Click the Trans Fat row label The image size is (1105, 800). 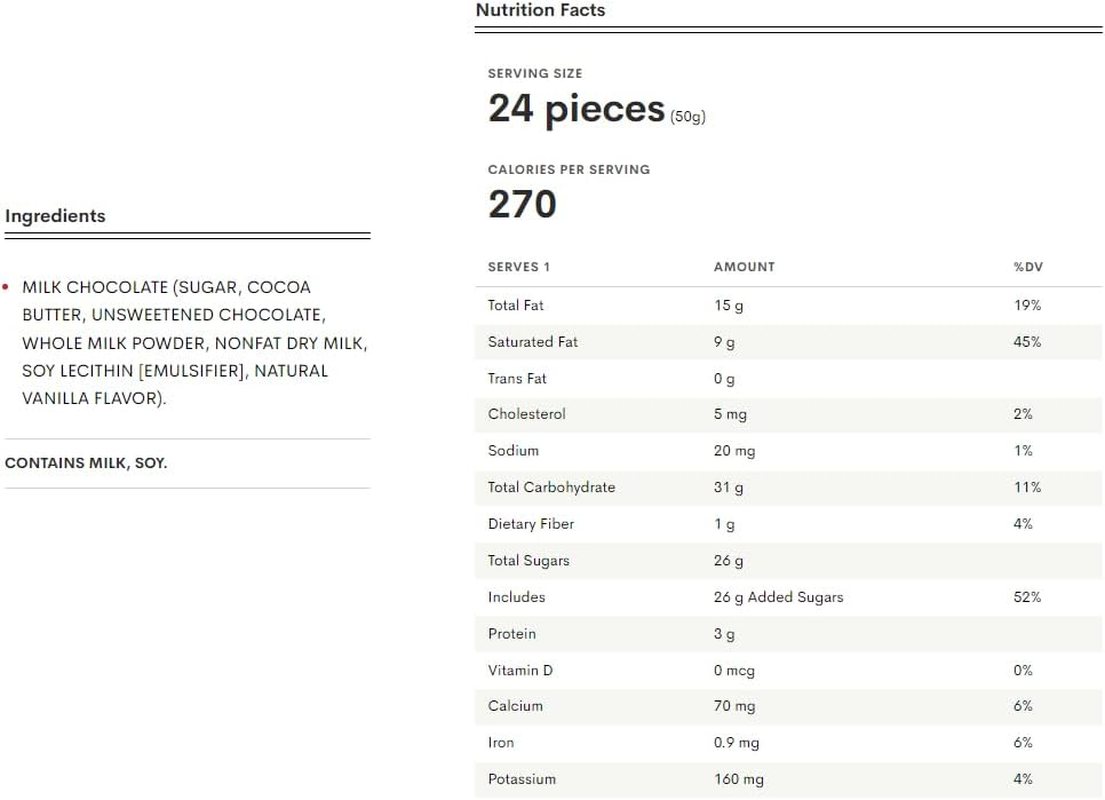coord(517,378)
